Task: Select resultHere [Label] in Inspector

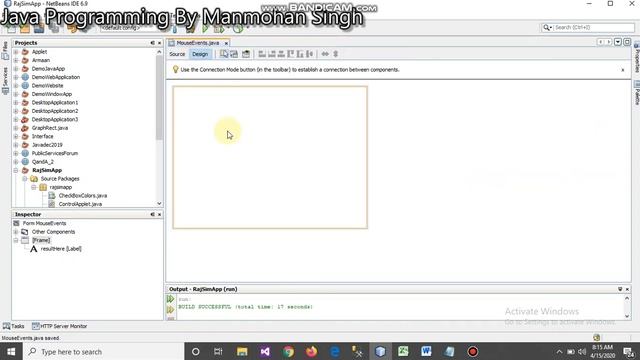Action: pyautogui.click(x=61, y=249)
